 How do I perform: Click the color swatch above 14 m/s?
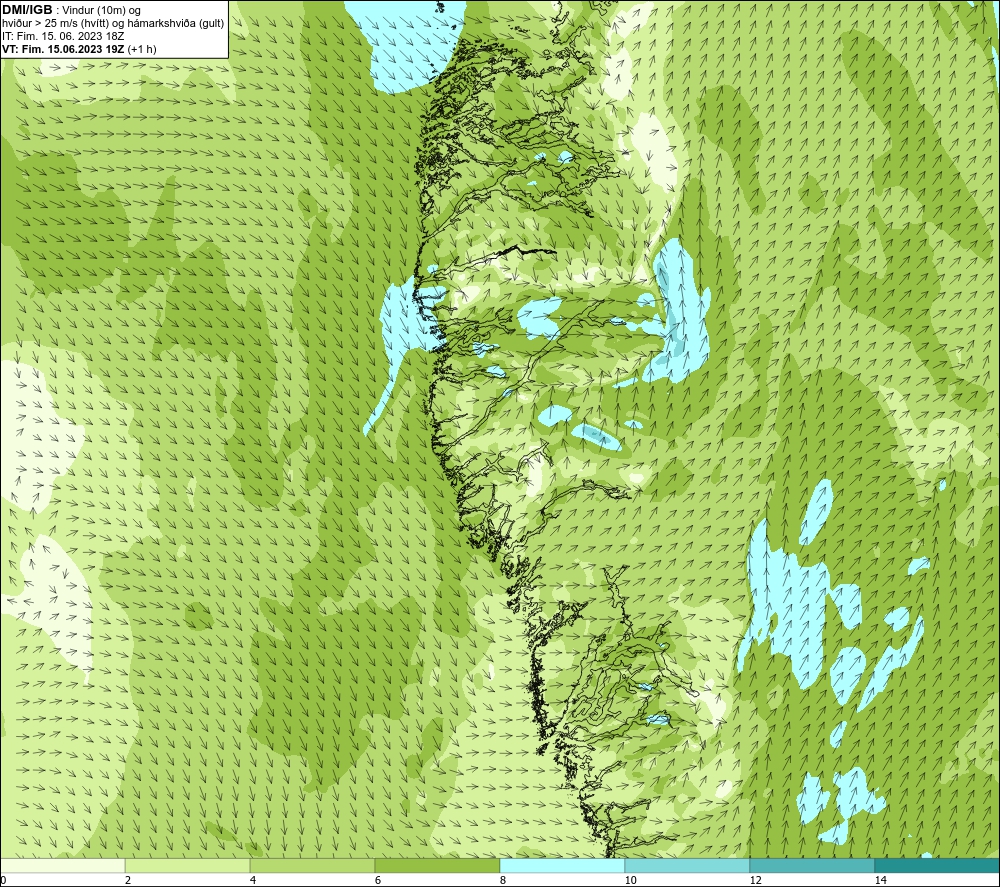tap(937, 865)
